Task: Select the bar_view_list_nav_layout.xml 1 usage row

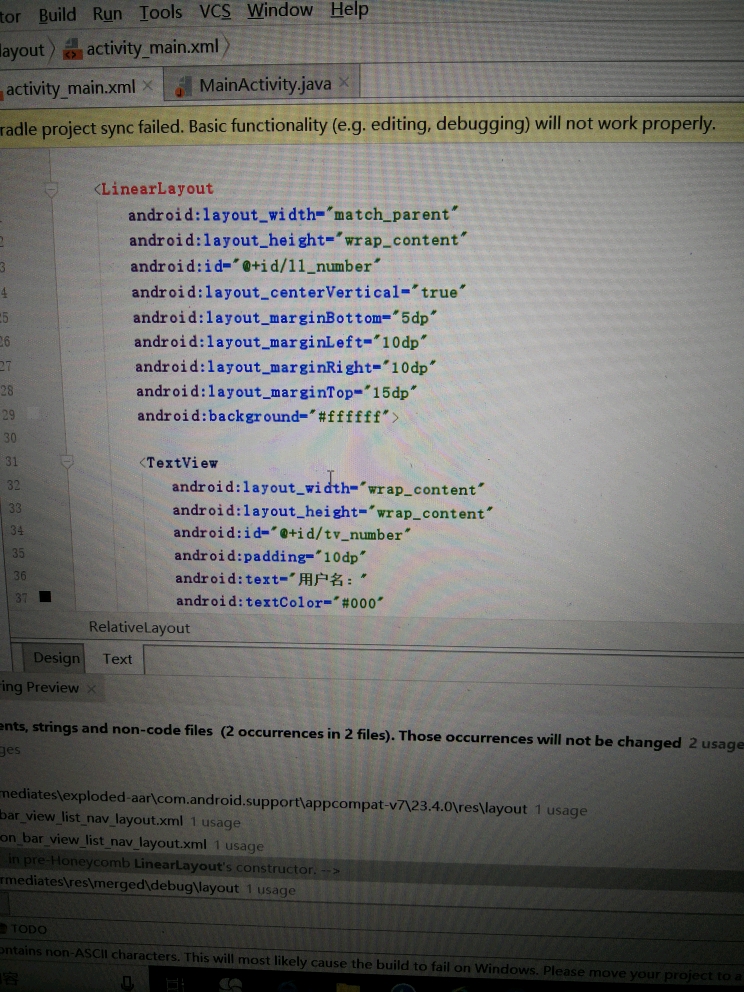Action: [120, 820]
